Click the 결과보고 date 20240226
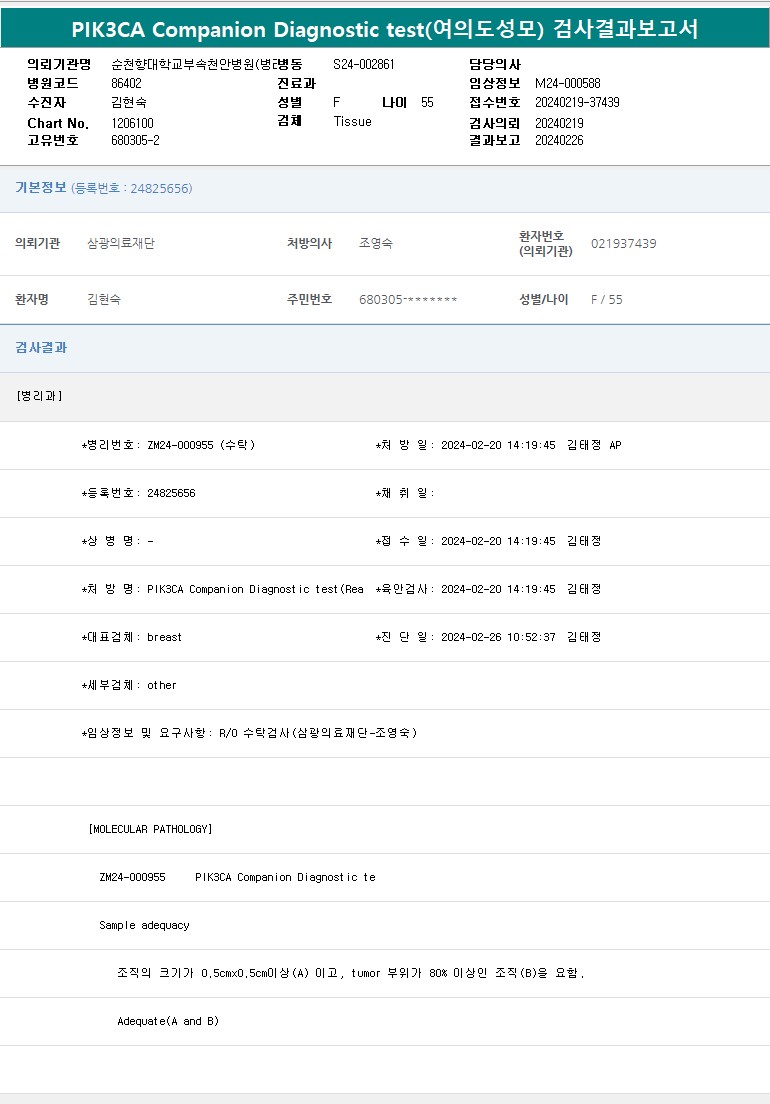The width and height of the screenshot is (770, 1104). [559, 141]
